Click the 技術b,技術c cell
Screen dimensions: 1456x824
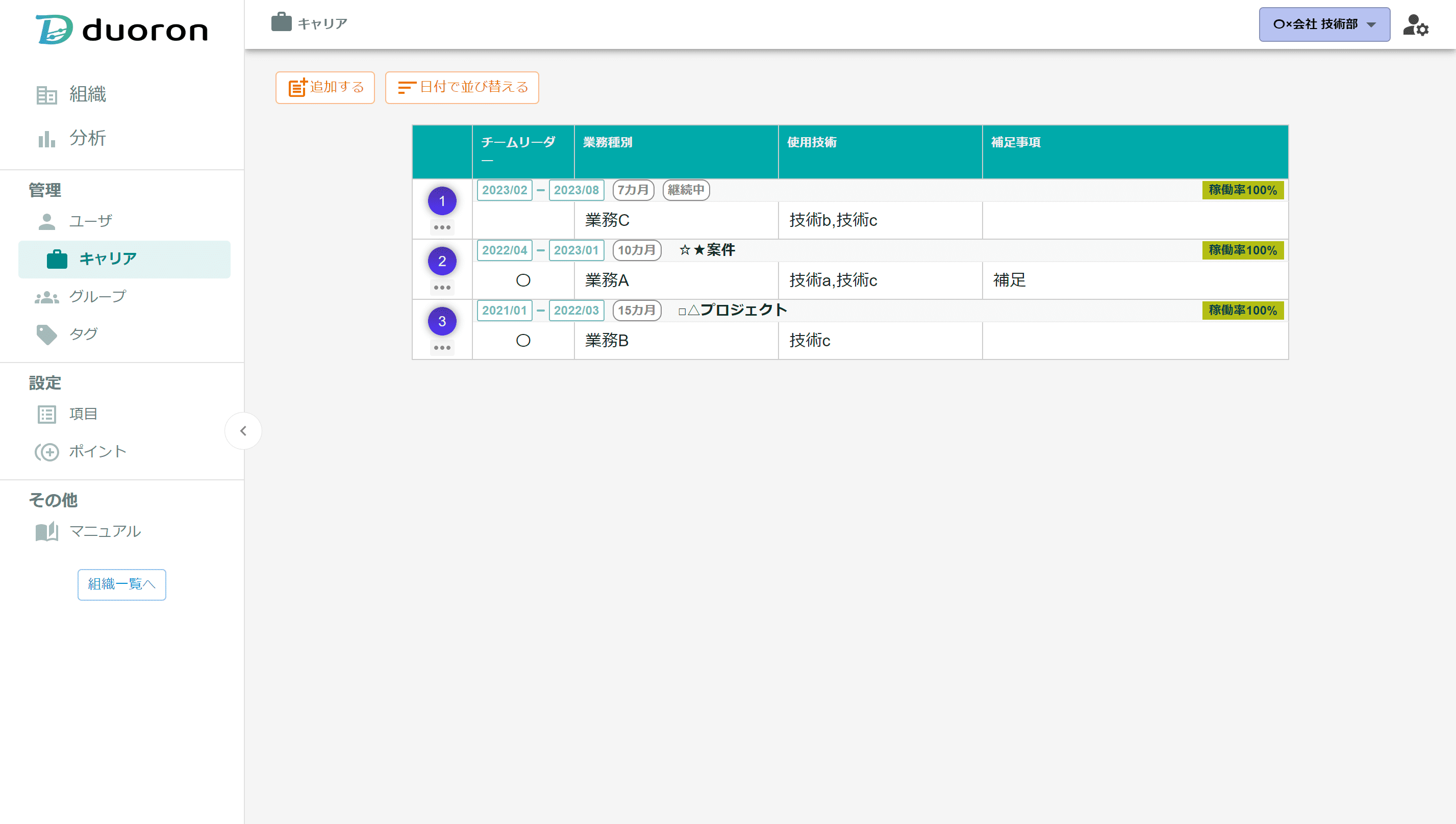tap(880, 220)
